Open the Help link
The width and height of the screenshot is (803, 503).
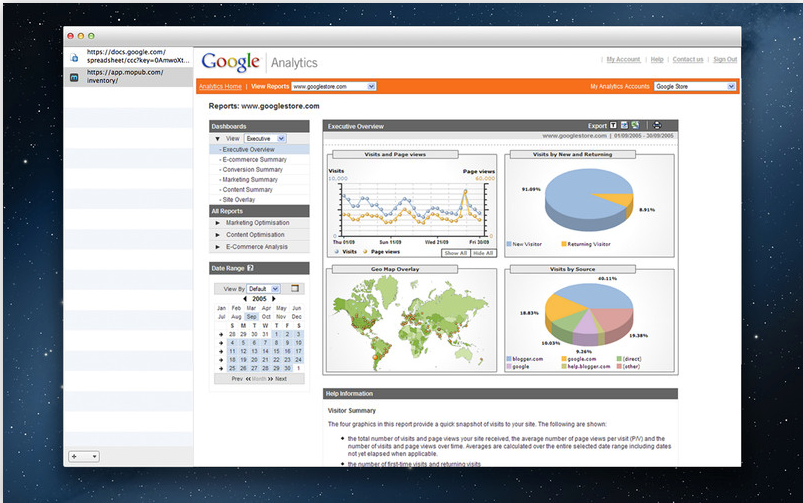tap(657, 59)
